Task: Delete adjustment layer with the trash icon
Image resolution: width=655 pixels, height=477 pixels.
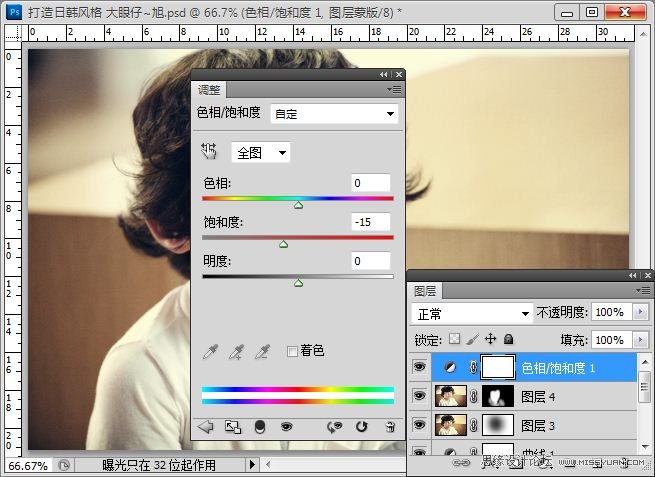Action: point(390,426)
